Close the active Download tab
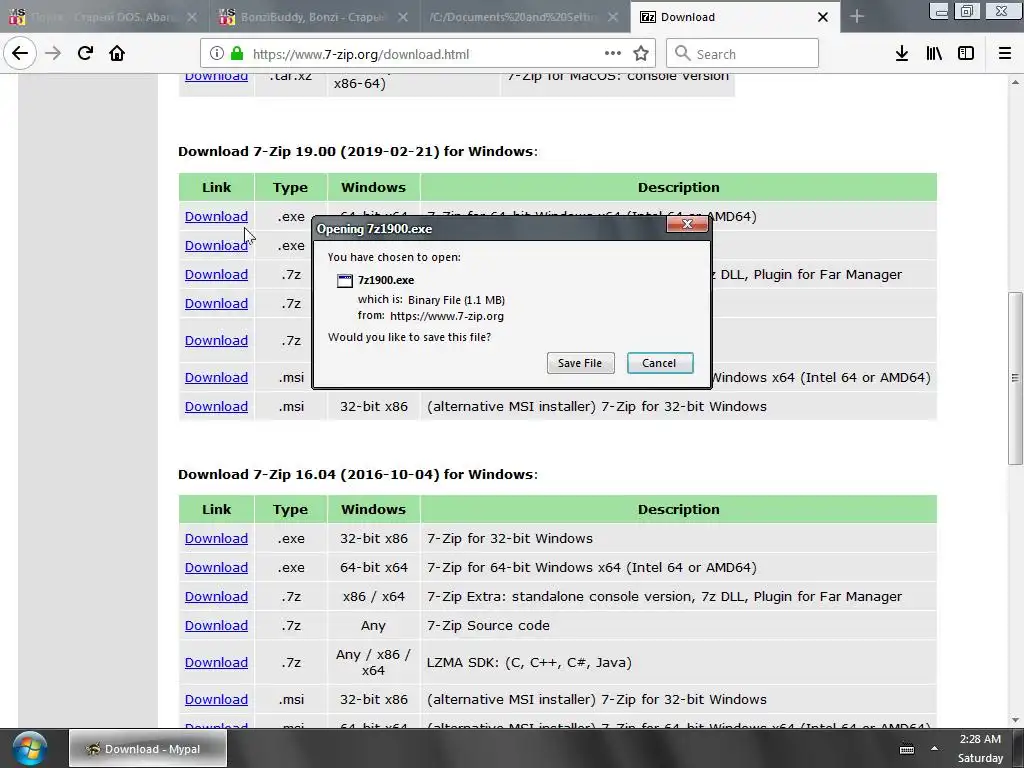 point(823,17)
